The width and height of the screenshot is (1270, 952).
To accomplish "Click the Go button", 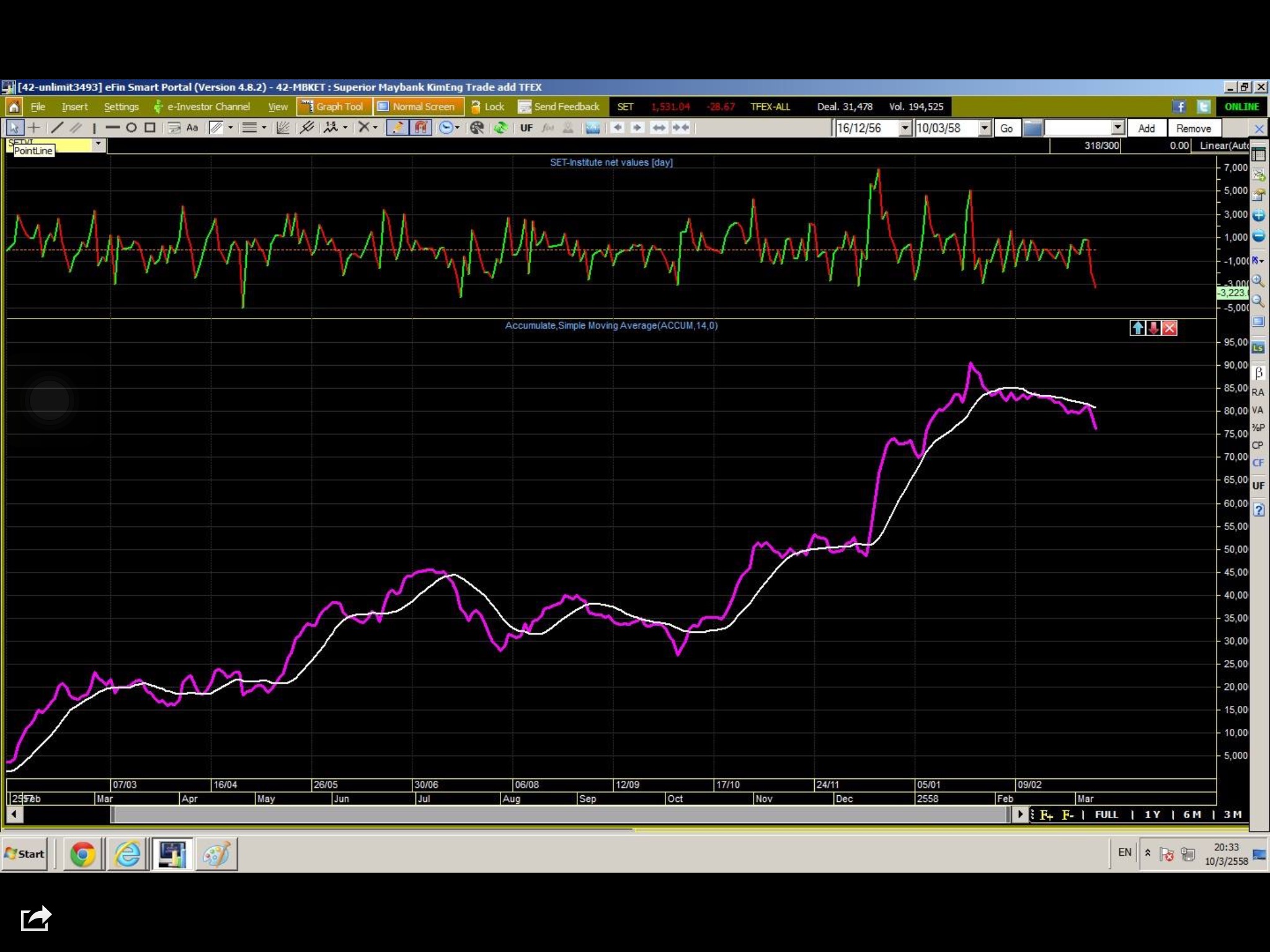I will [1006, 128].
